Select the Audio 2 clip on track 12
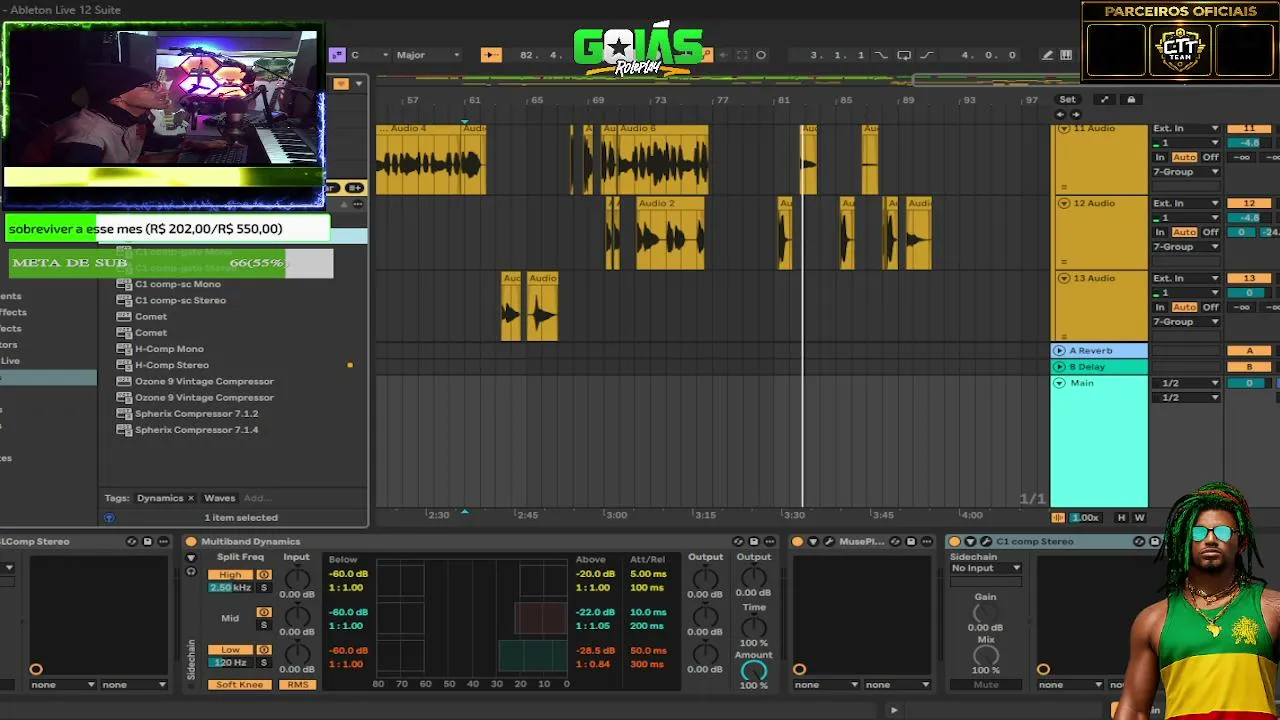The width and height of the screenshot is (1280, 720). pos(670,233)
